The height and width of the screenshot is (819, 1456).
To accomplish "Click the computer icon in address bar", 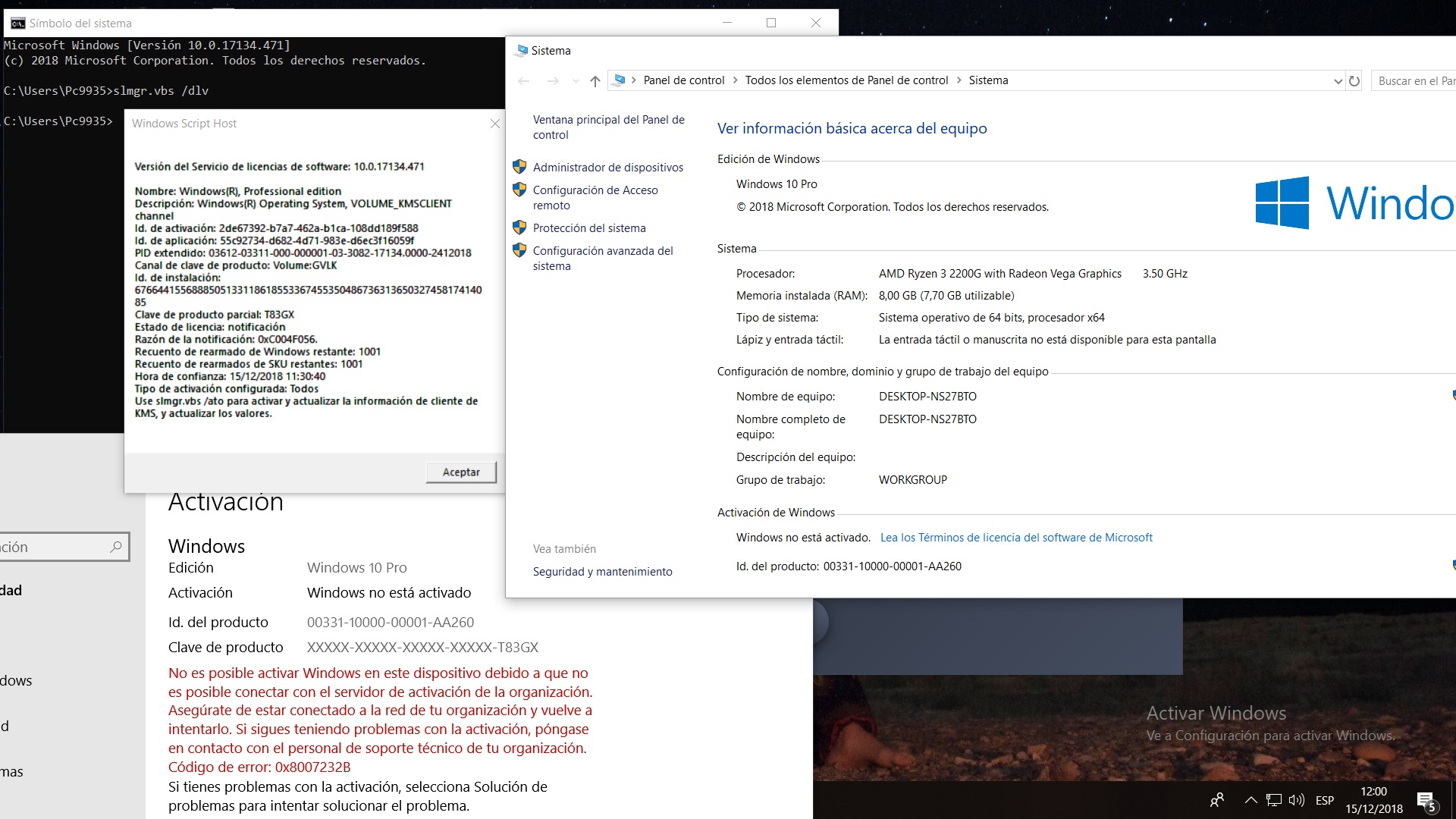I will [x=620, y=80].
